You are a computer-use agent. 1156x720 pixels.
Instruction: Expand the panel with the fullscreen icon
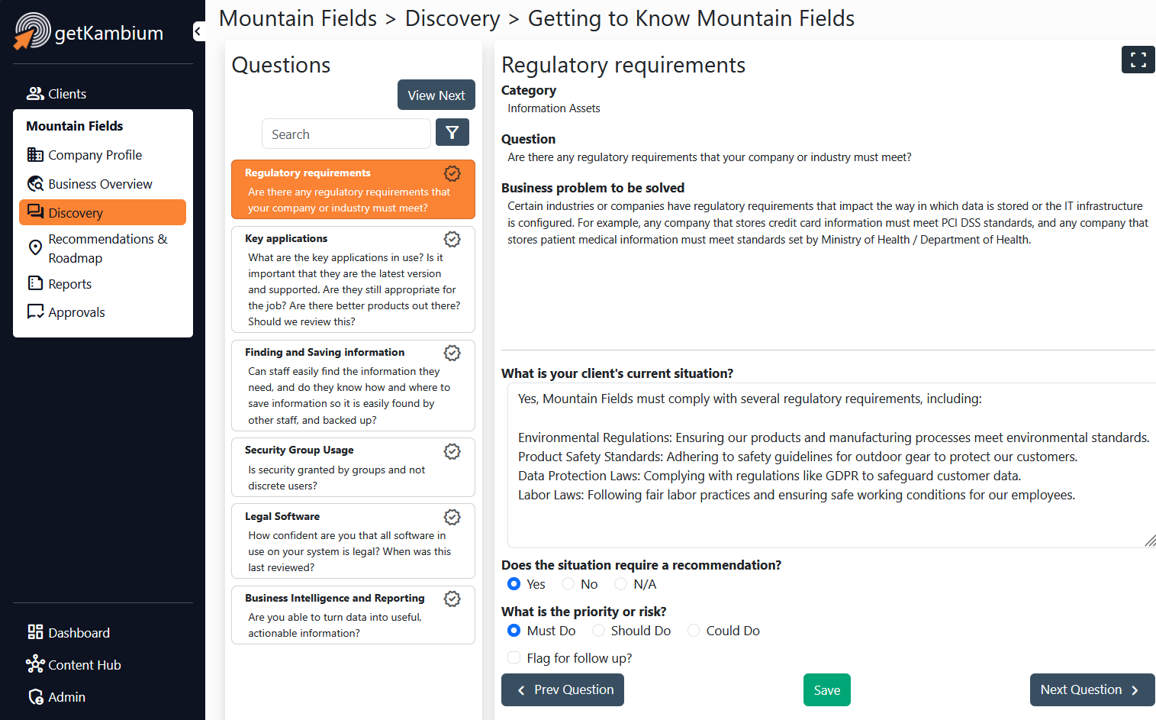click(x=1138, y=60)
